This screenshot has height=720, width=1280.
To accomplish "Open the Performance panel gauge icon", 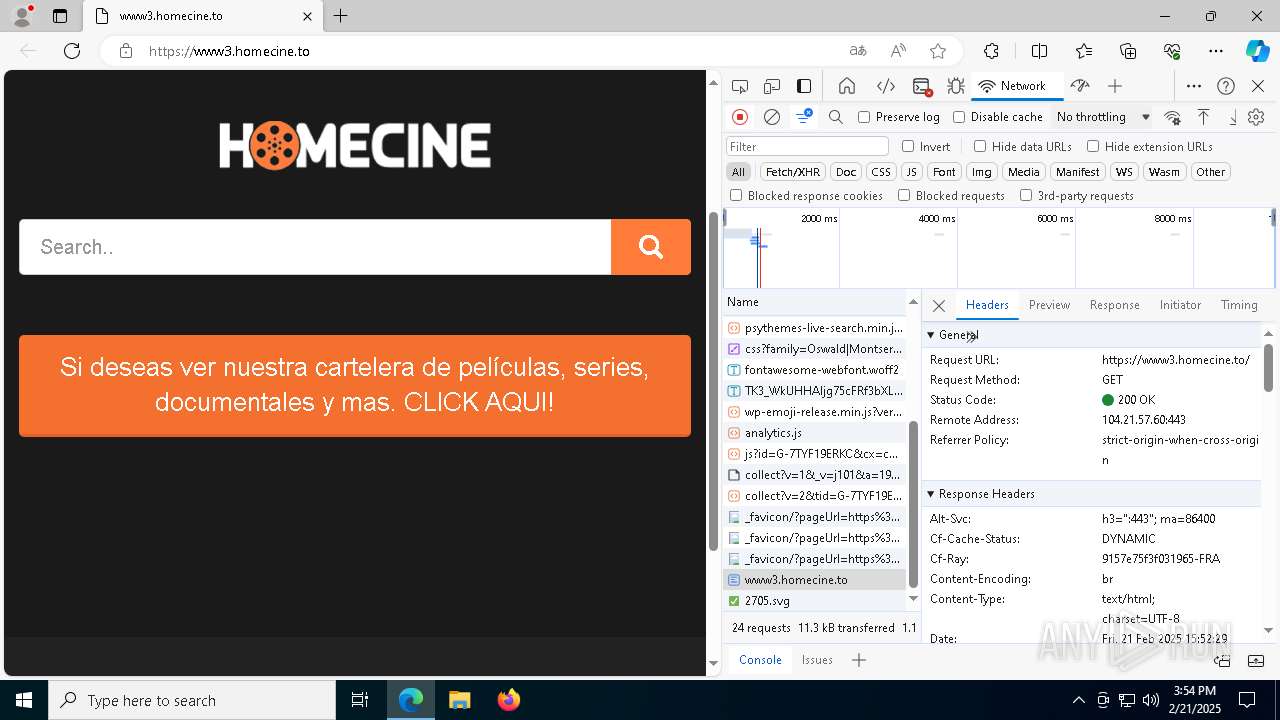I will (x=1079, y=86).
